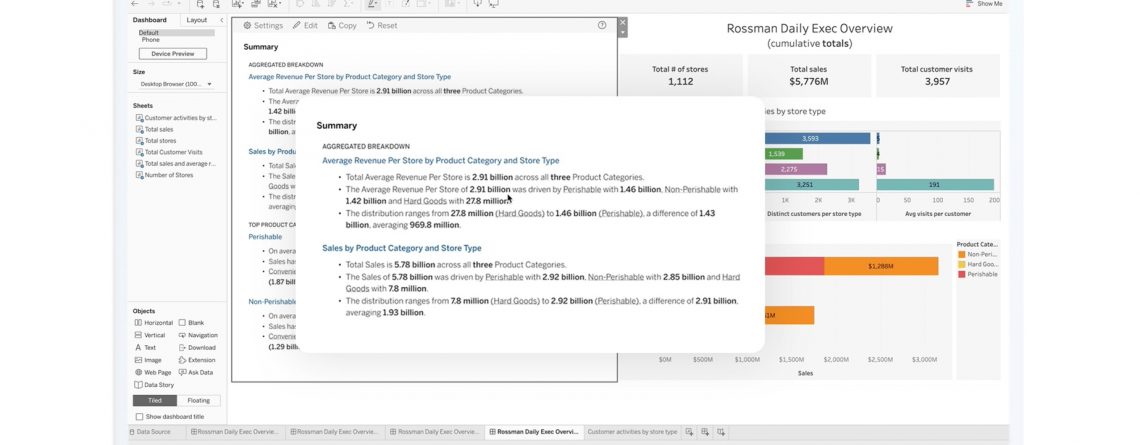Select the 'Customer activities by st...' sheet

(x=176, y=118)
